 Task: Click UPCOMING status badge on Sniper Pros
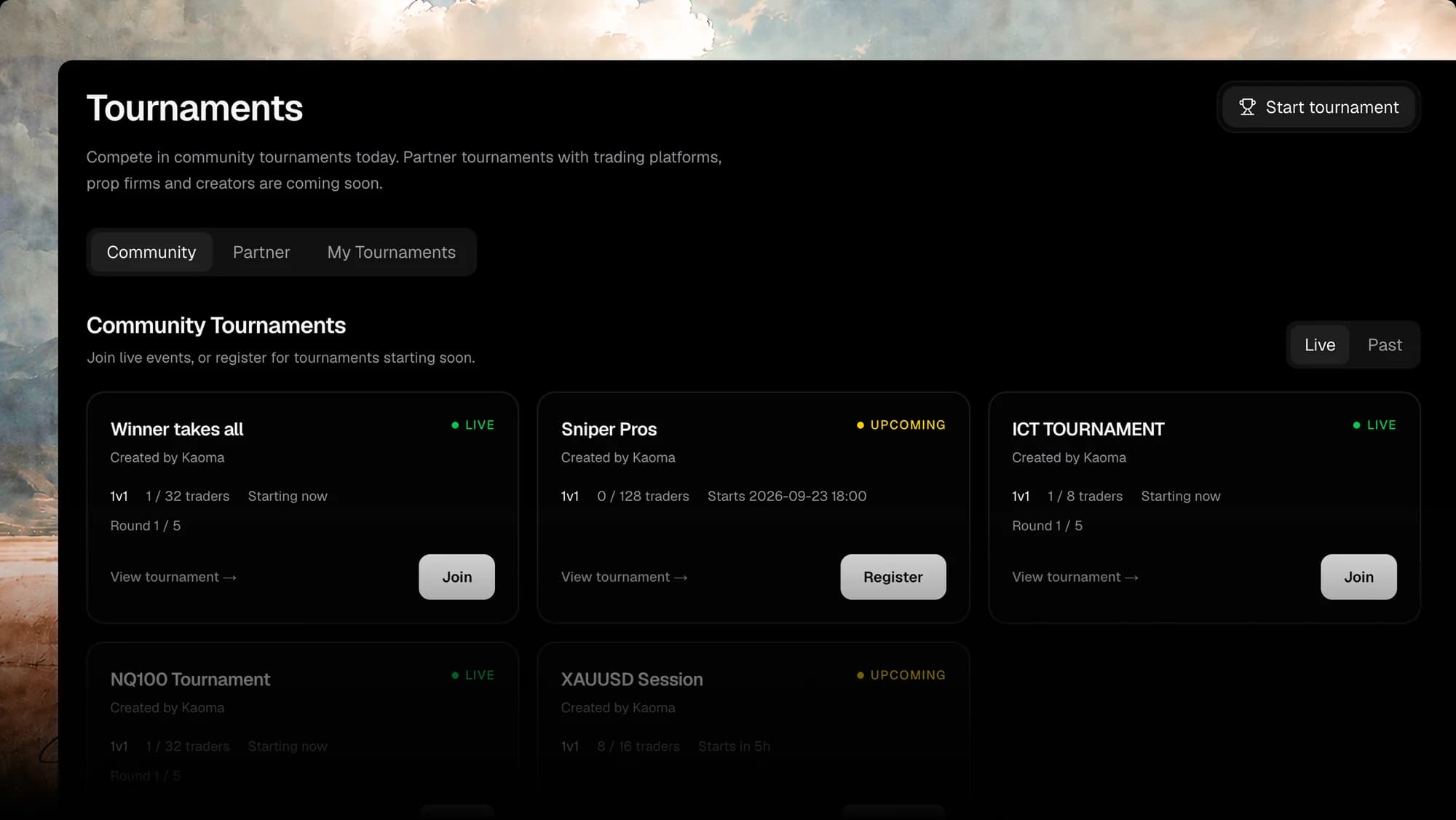click(901, 425)
